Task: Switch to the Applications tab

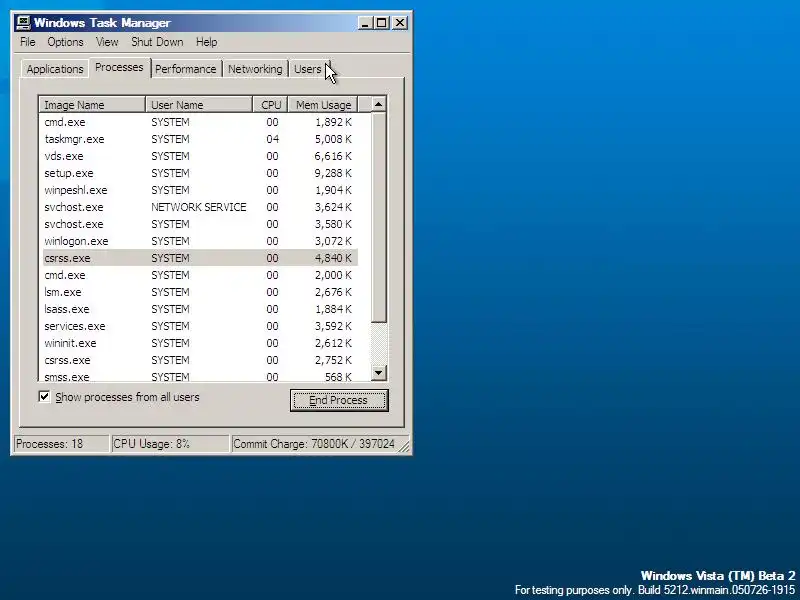Action: [55, 69]
